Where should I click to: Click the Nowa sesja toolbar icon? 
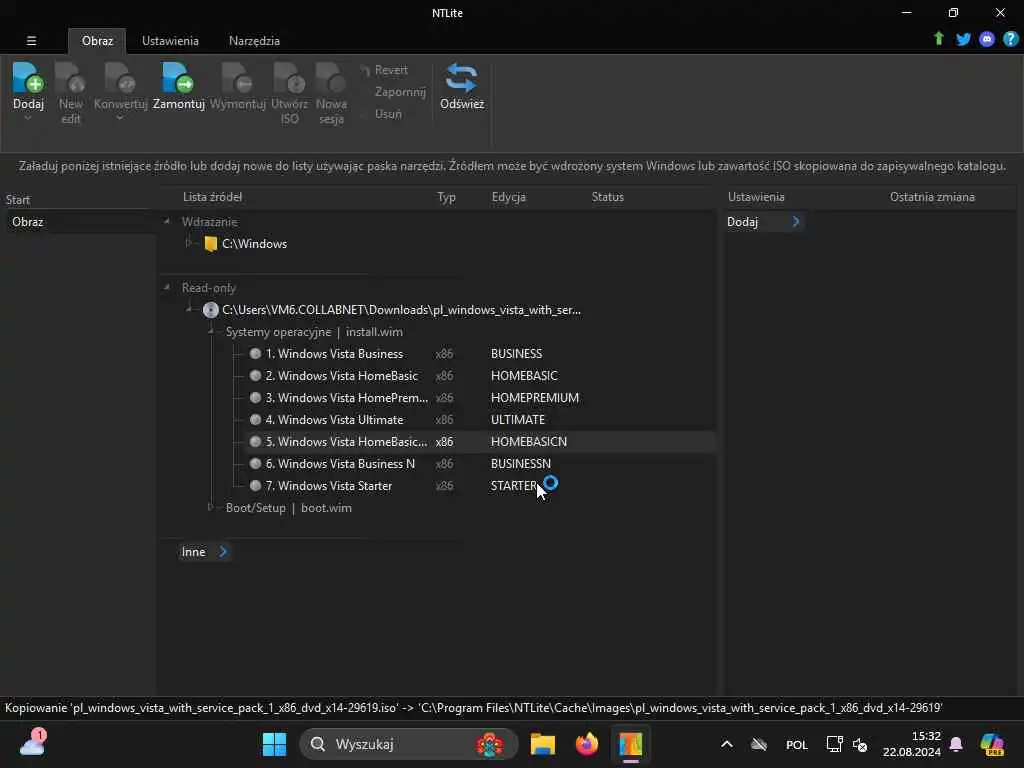331,78
